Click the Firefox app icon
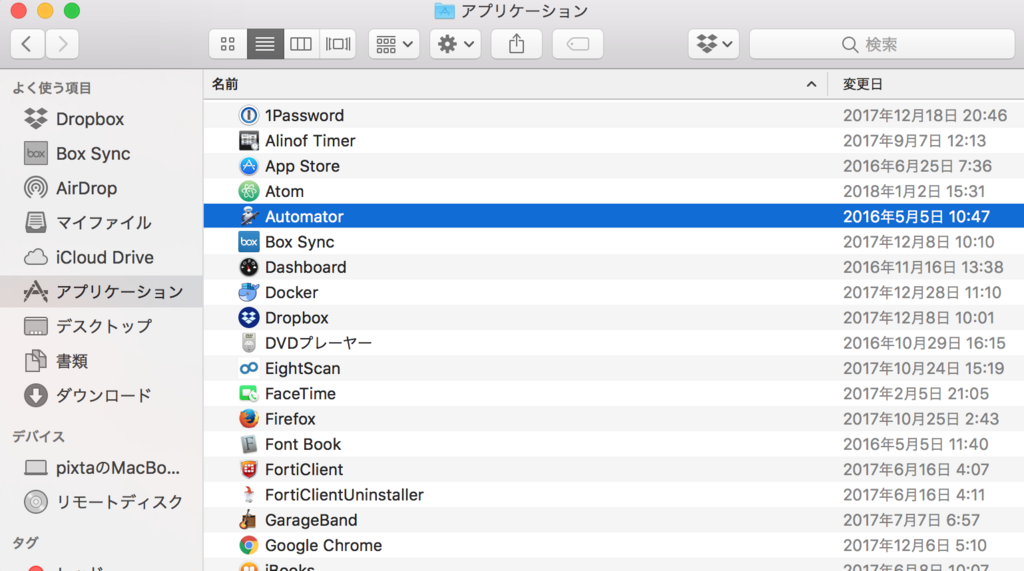Viewport: 1024px width, 571px height. pos(248,419)
